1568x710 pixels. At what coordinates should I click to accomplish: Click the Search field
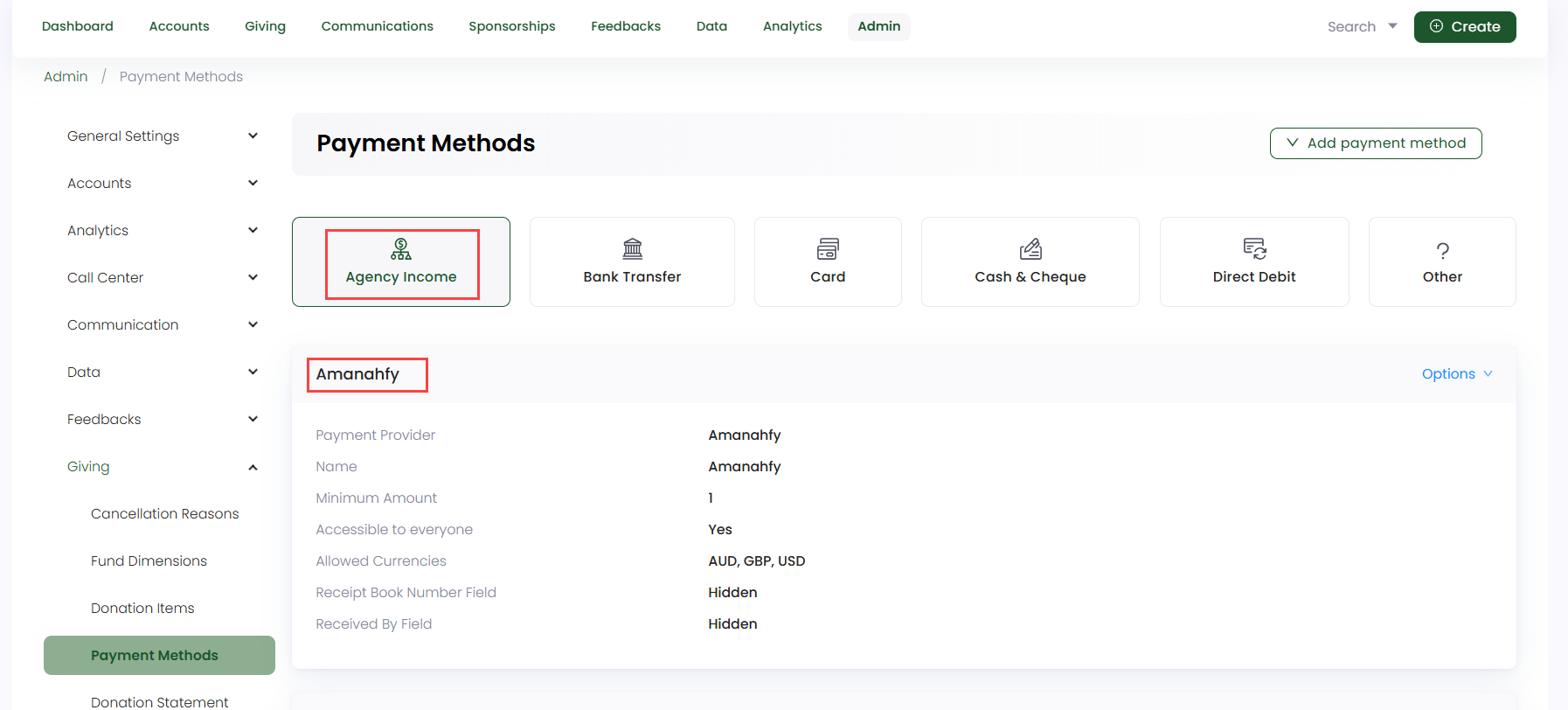(1351, 27)
